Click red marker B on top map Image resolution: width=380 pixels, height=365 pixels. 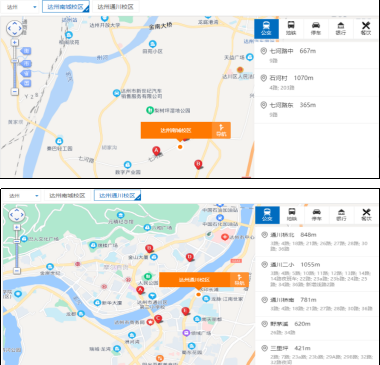pyautogui.click(x=198, y=164)
